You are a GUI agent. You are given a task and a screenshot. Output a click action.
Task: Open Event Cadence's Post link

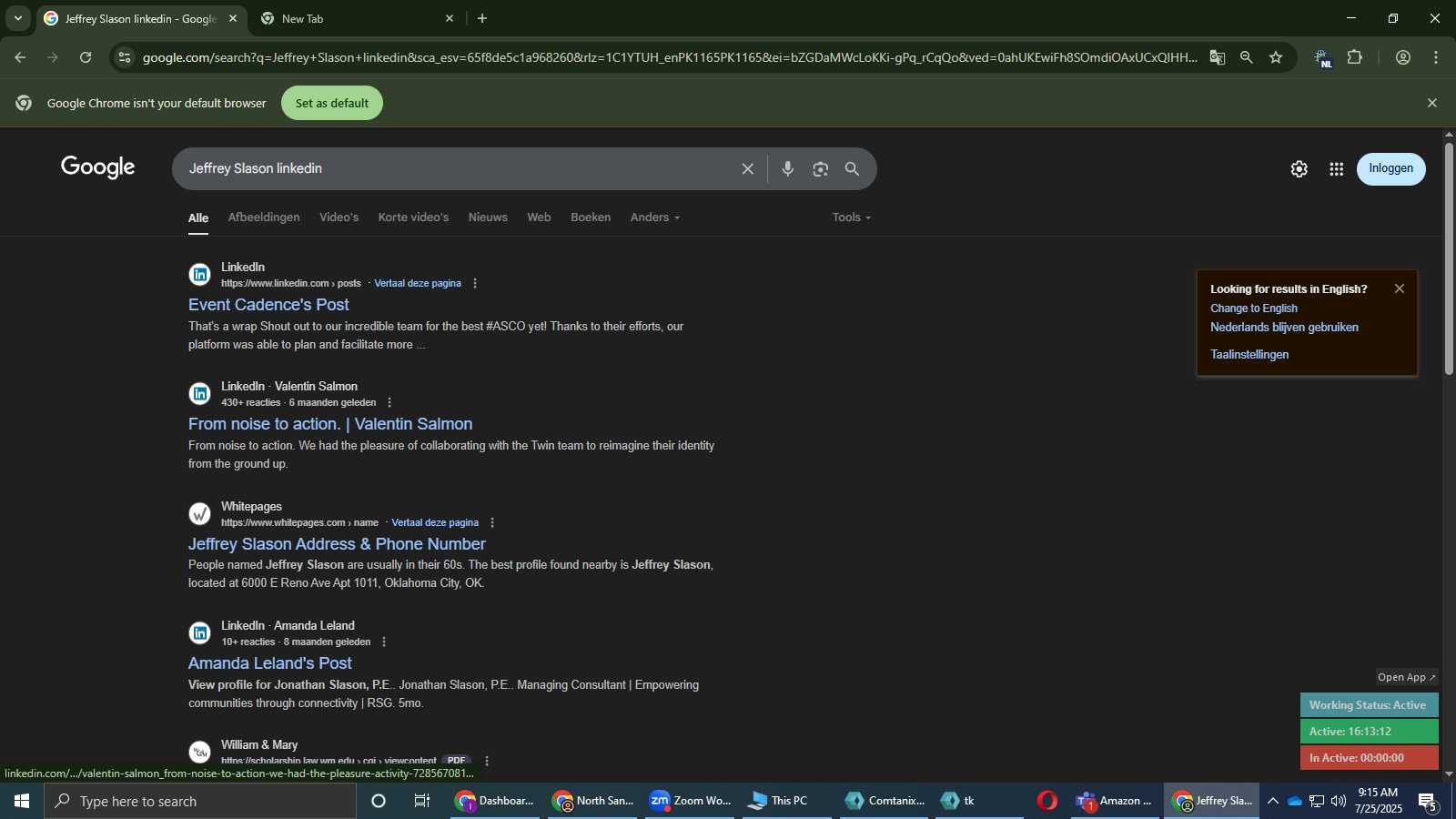pyautogui.click(x=268, y=305)
